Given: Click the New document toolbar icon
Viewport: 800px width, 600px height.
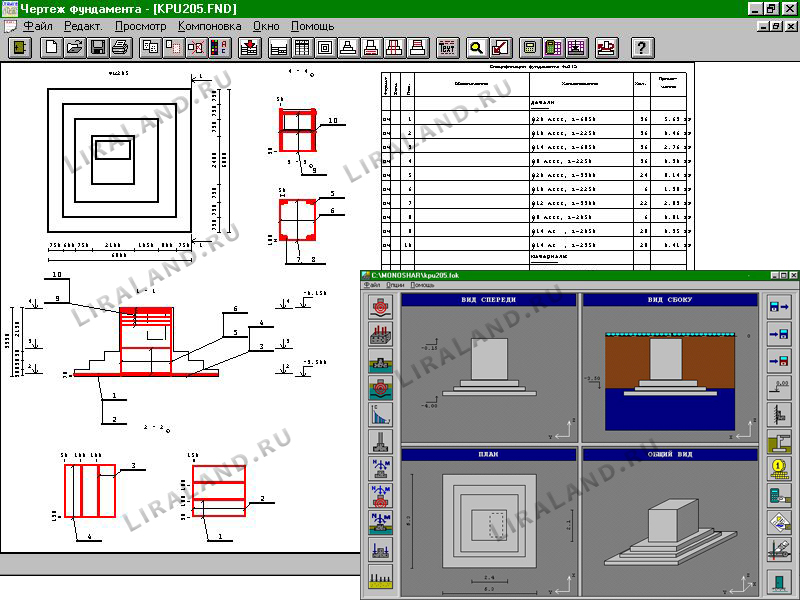Looking at the screenshot, I should coord(50,47).
